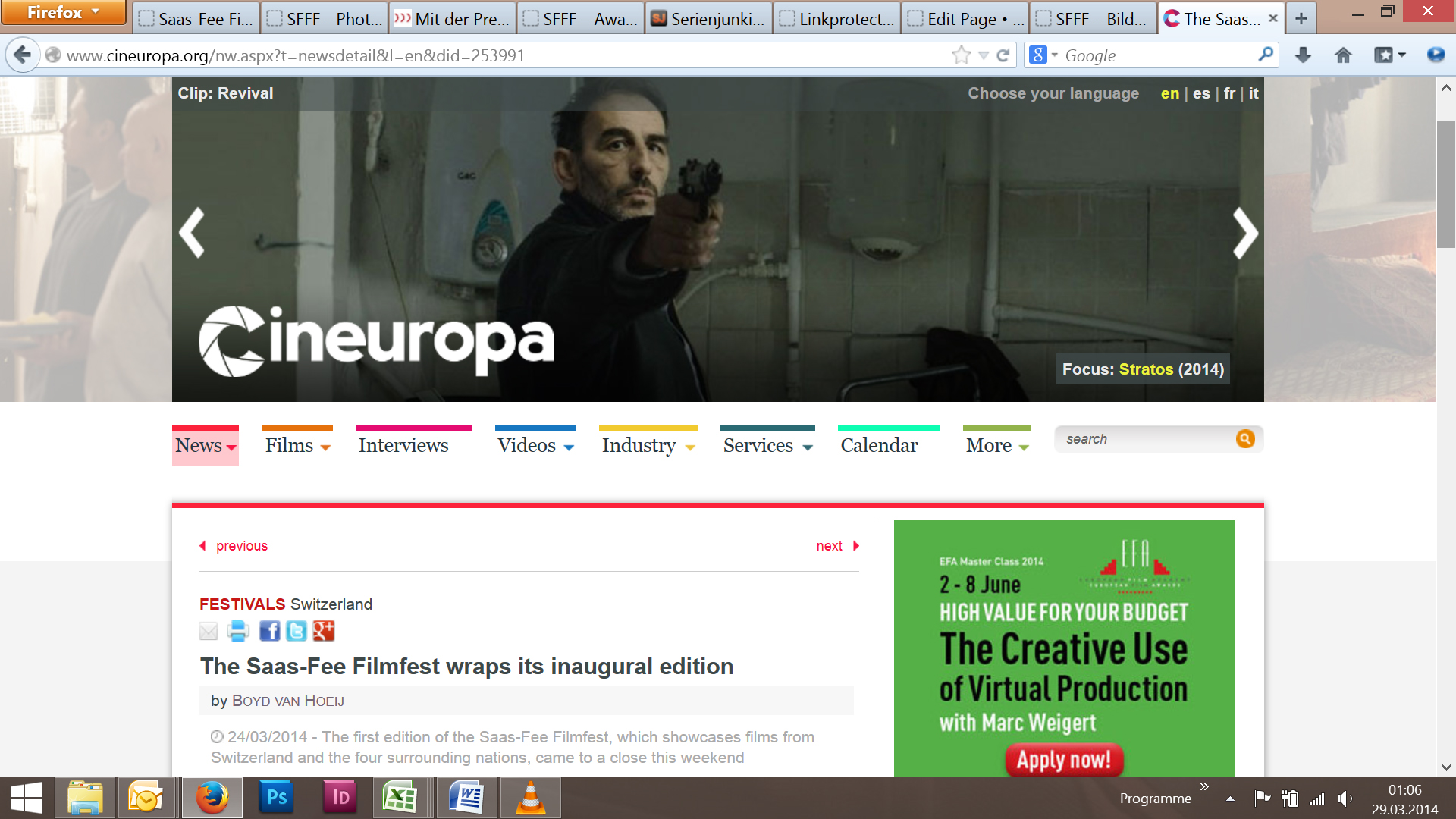Click the Twitter share icon
Screen dimensions: 1456x819
297,631
